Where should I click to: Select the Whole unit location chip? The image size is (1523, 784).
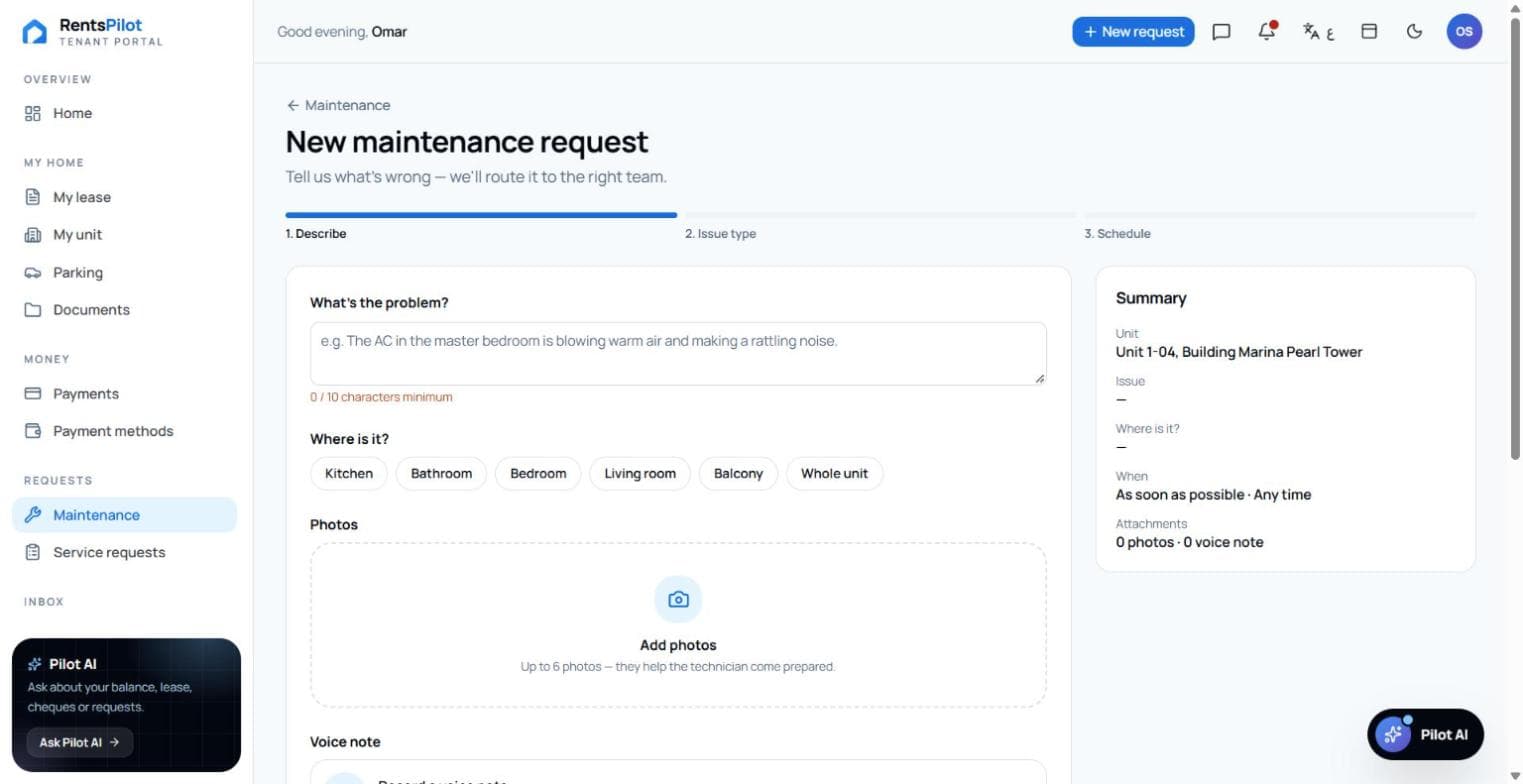tap(834, 474)
